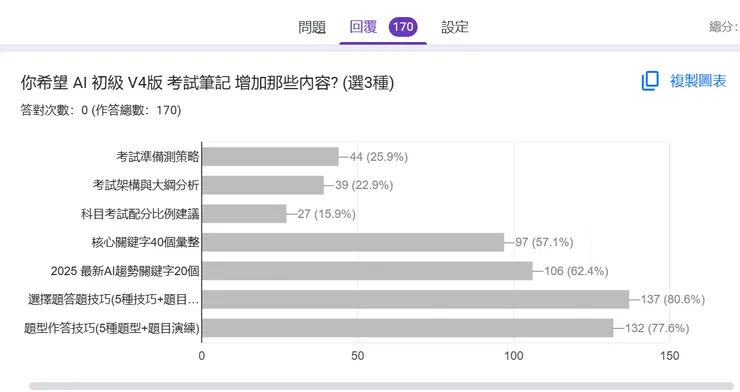Click the 2025 最新AI趨勢關鍵字20個 bar
740x392 pixels.
coord(367,271)
